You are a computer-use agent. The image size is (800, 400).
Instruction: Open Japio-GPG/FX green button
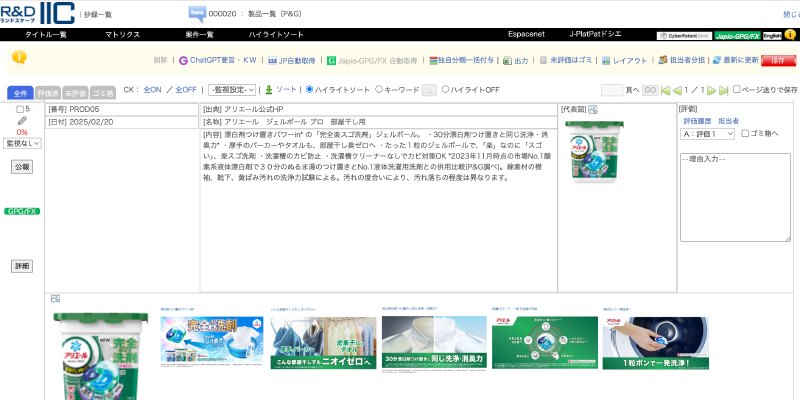(x=737, y=36)
